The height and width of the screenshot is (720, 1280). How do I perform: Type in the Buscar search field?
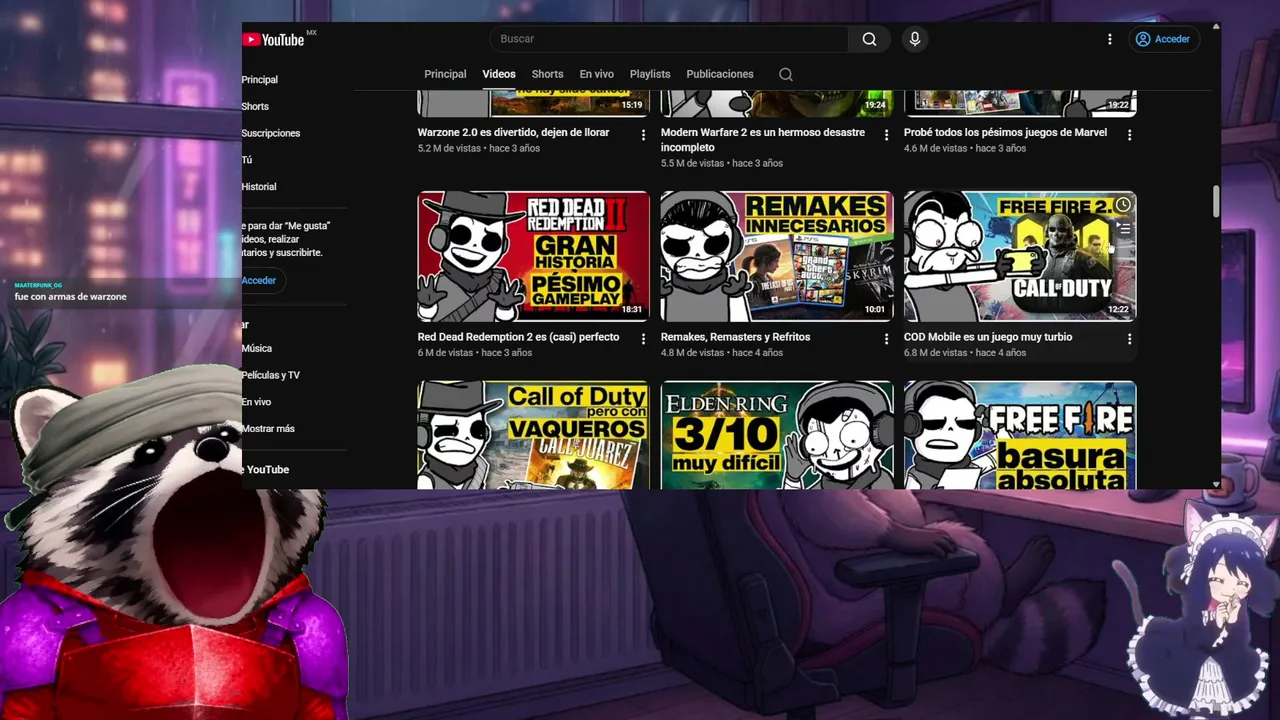[669, 39]
